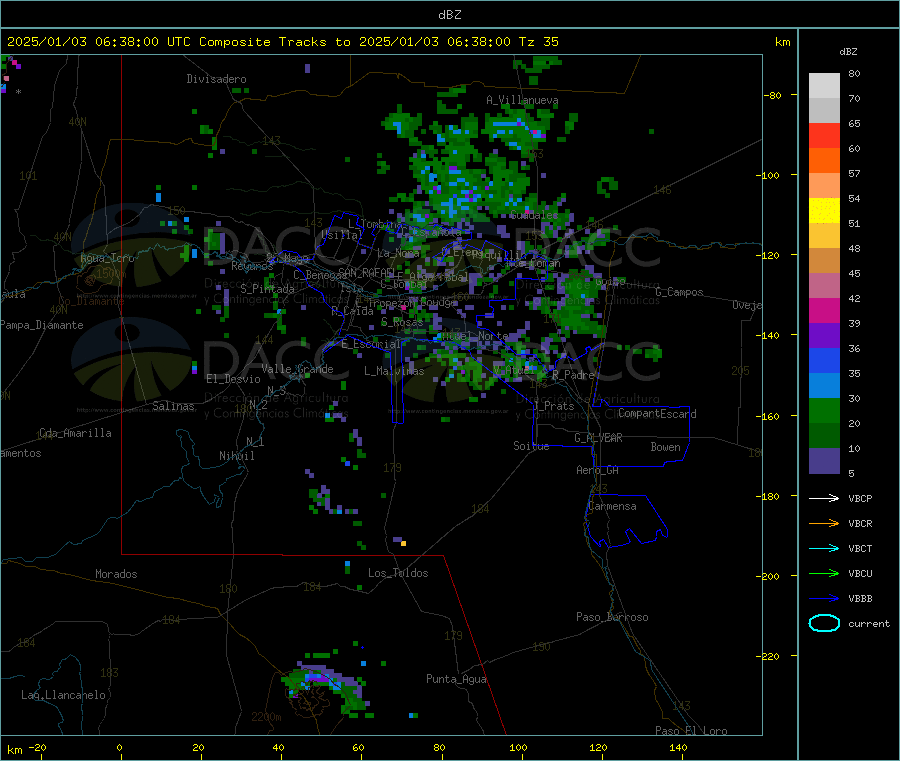Select the yellow 51-54 dBZ swatch
Viewport: 900px width, 761px height.
pos(824,211)
